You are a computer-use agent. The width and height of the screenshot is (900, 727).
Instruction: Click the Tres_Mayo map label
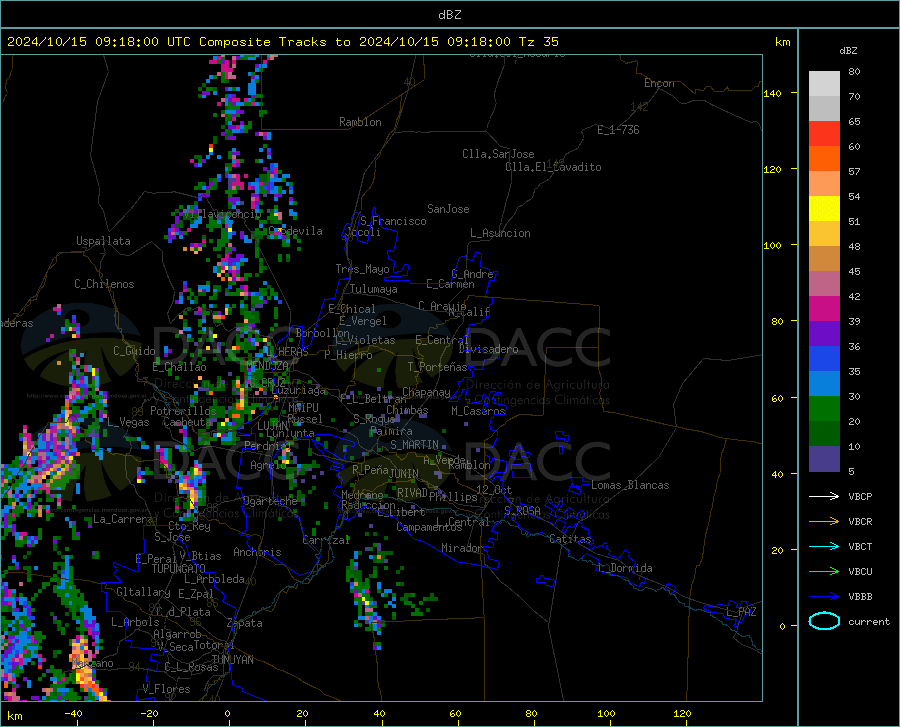(x=362, y=269)
